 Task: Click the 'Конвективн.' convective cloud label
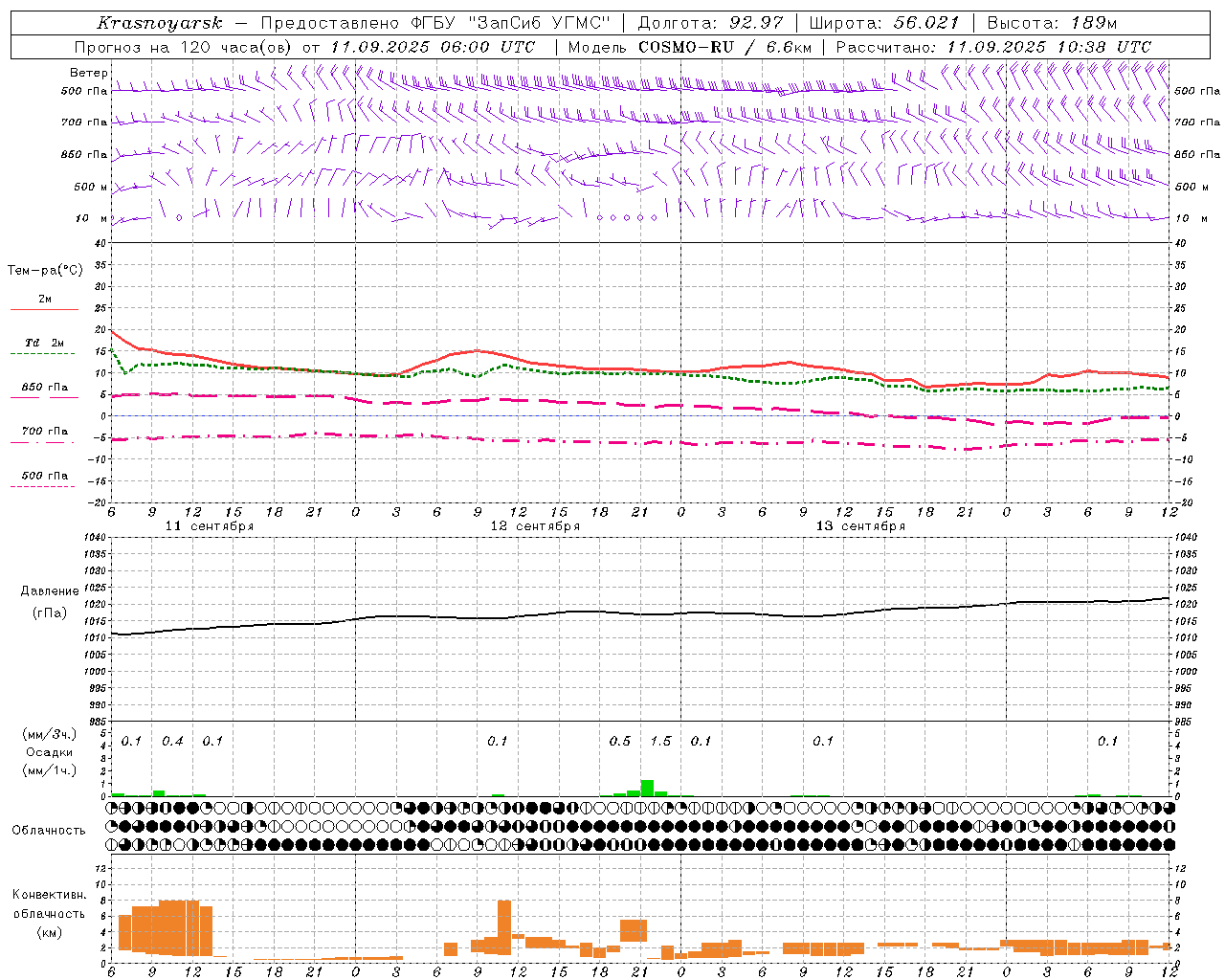(x=50, y=895)
